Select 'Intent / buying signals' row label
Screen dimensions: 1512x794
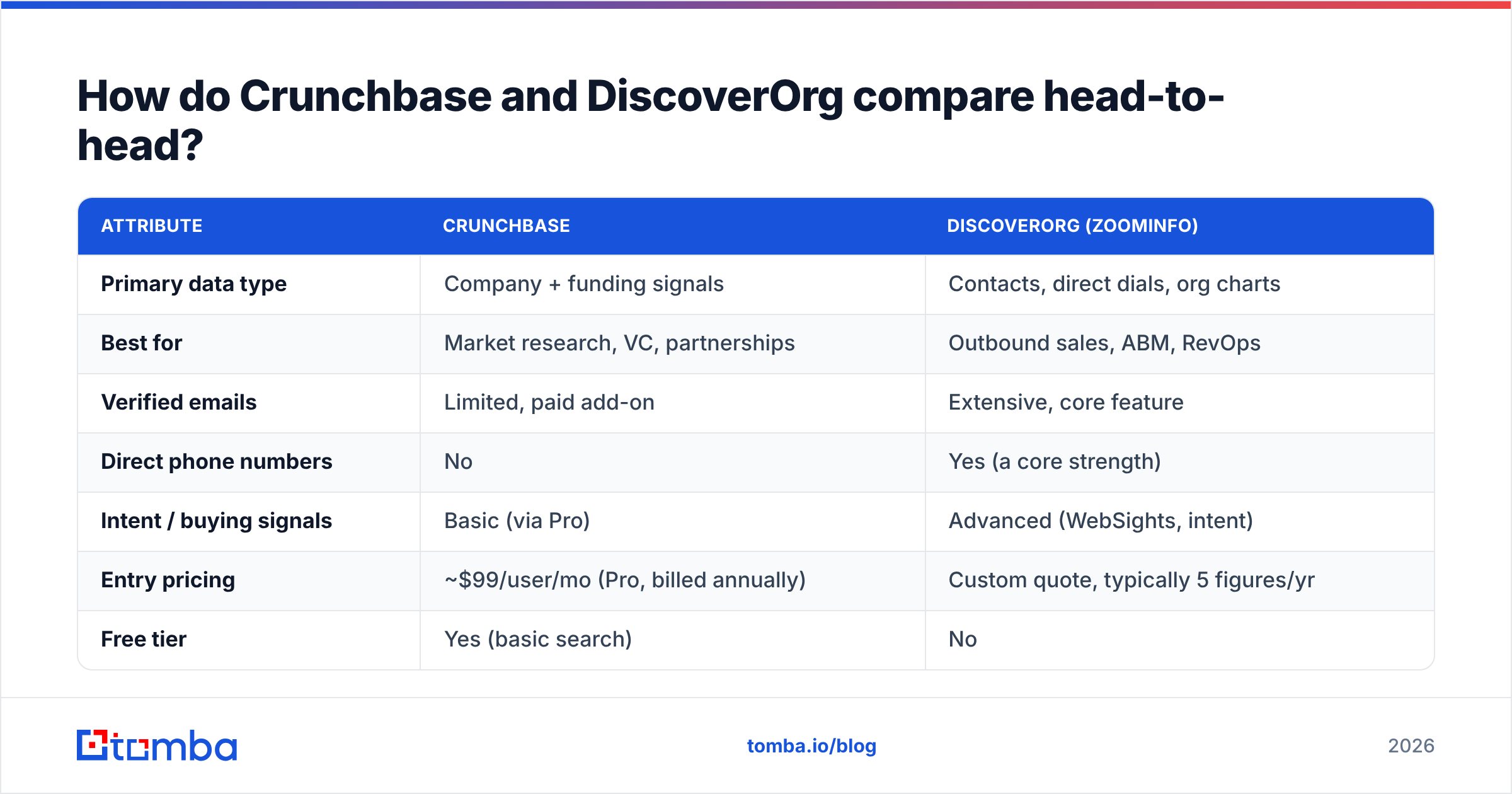tap(217, 521)
